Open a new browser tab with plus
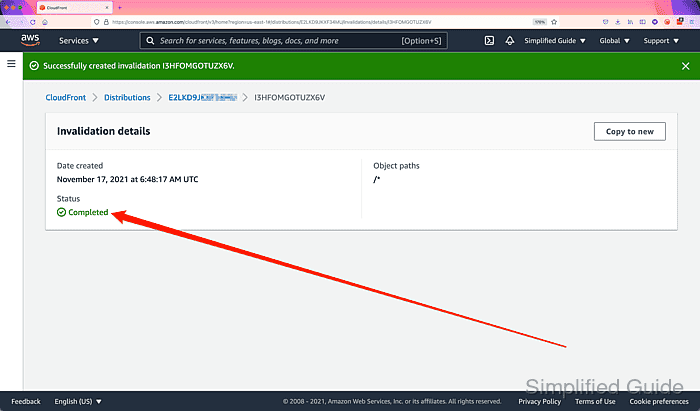Image resolution: width=700 pixels, height=411 pixels. 120,8
